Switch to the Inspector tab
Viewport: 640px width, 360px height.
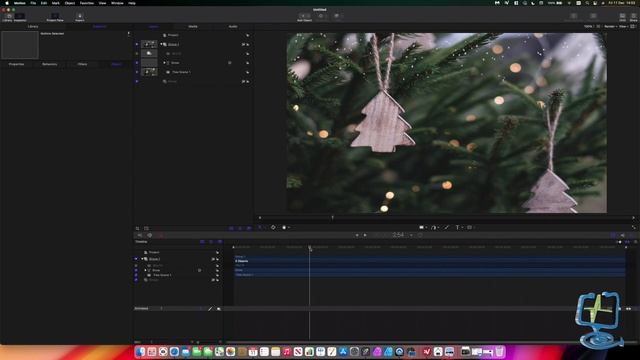[99, 27]
